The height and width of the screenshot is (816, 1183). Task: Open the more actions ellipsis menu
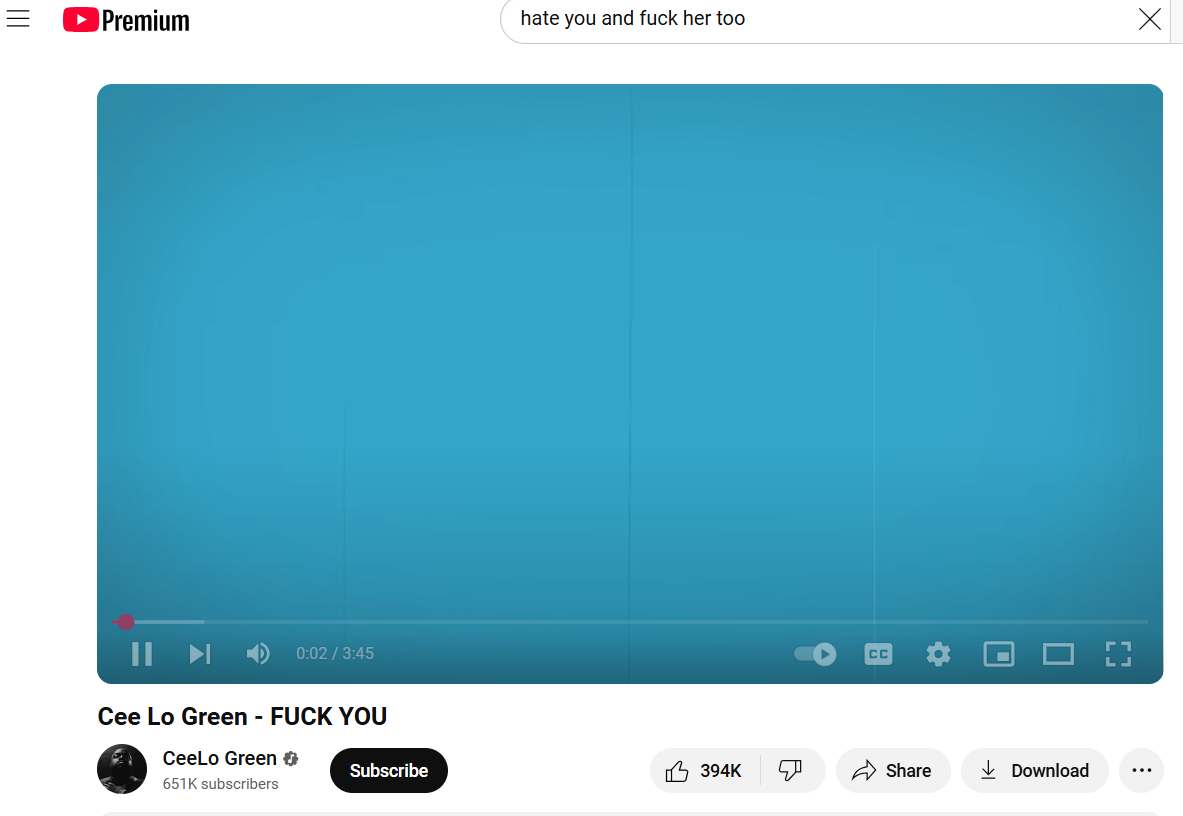[x=1142, y=771]
